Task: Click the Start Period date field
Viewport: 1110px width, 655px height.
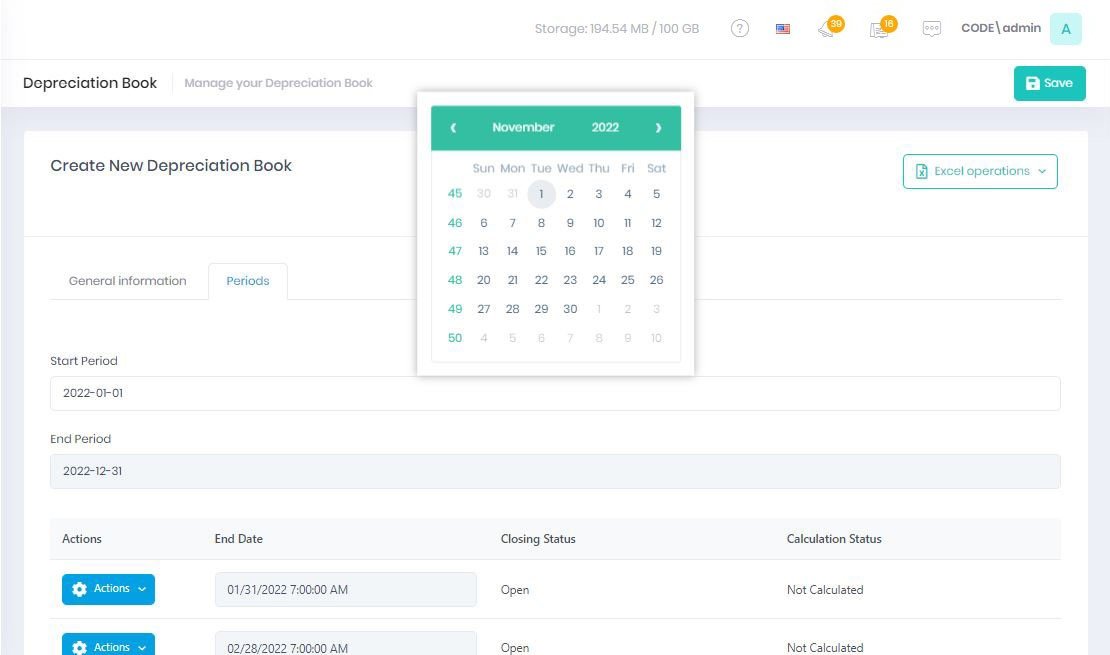Action: 555,393
